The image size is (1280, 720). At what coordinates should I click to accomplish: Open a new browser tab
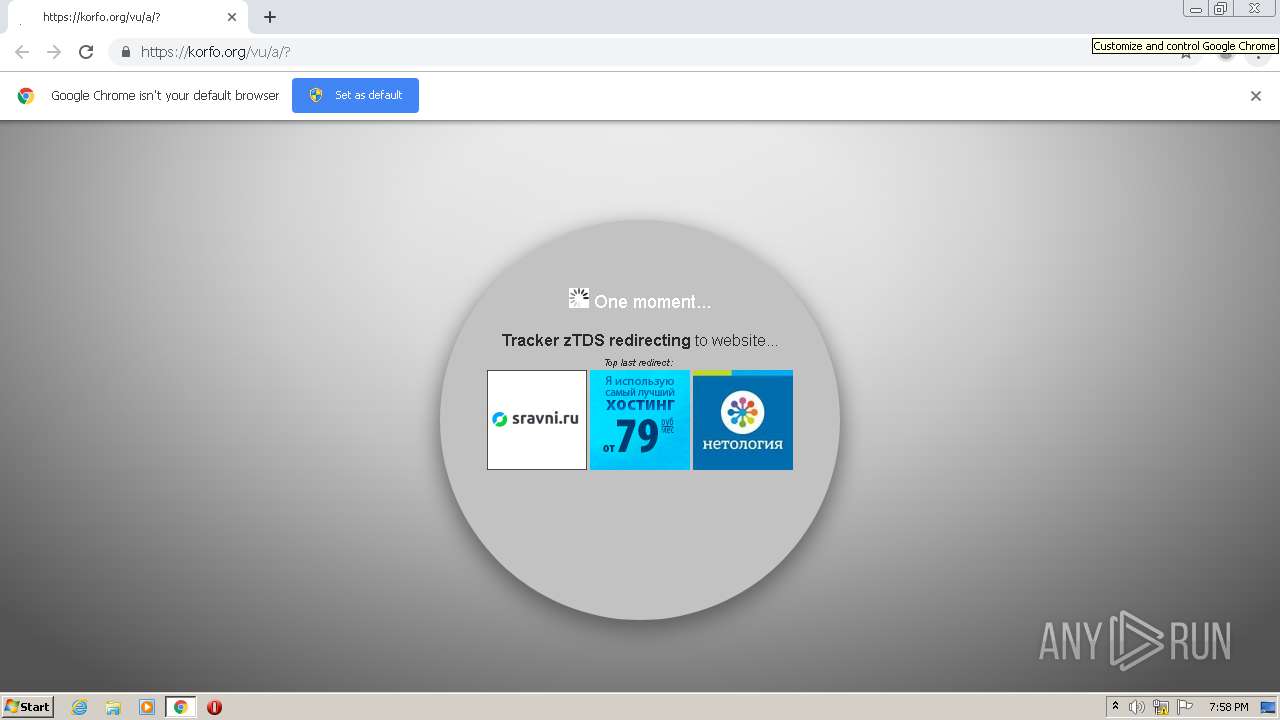click(270, 17)
